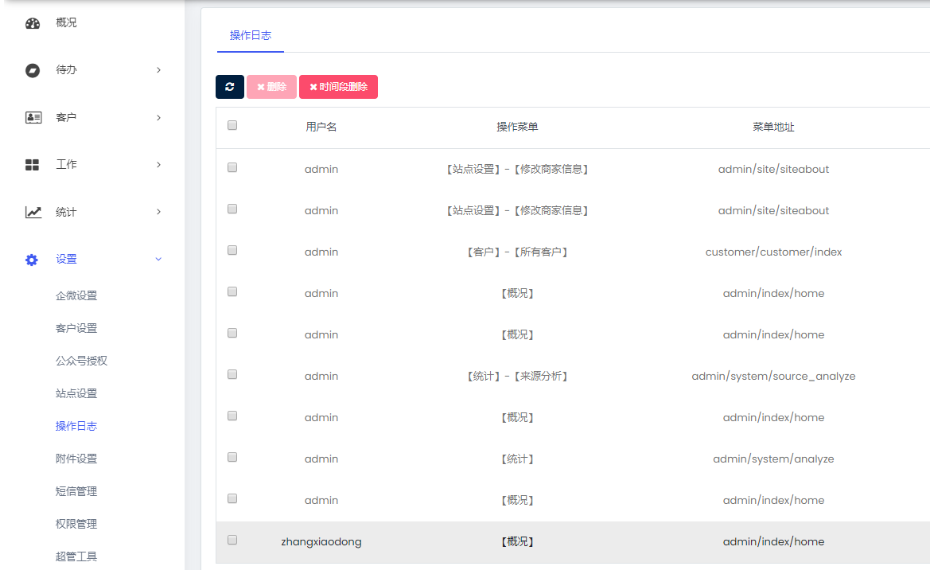The height and width of the screenshot is (570, 937).
Task: Go to 公众号授权 submenu
Action: tap(81, 361)
